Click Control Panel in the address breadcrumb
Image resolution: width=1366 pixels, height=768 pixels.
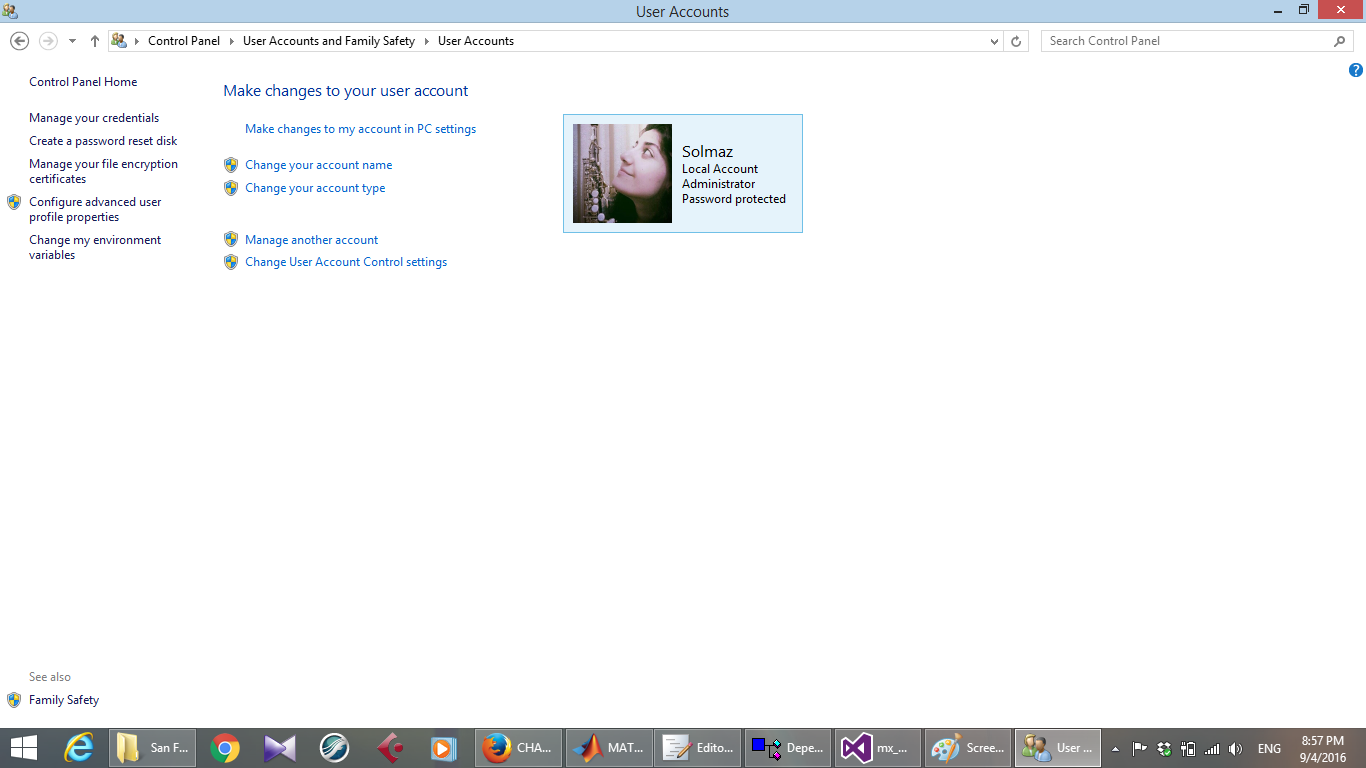183,41
